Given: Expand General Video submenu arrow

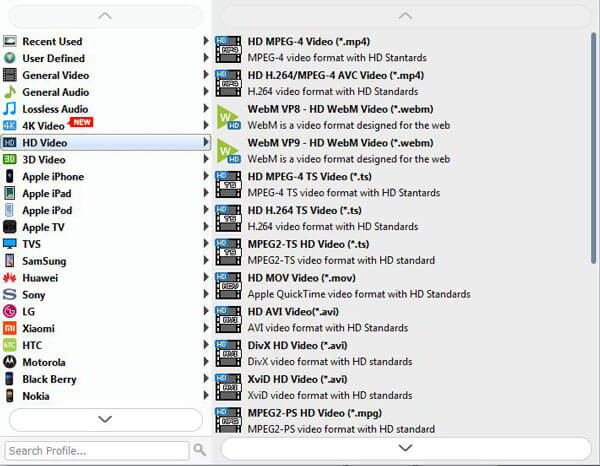Looking at the screenshot, I should click(206, 74).
